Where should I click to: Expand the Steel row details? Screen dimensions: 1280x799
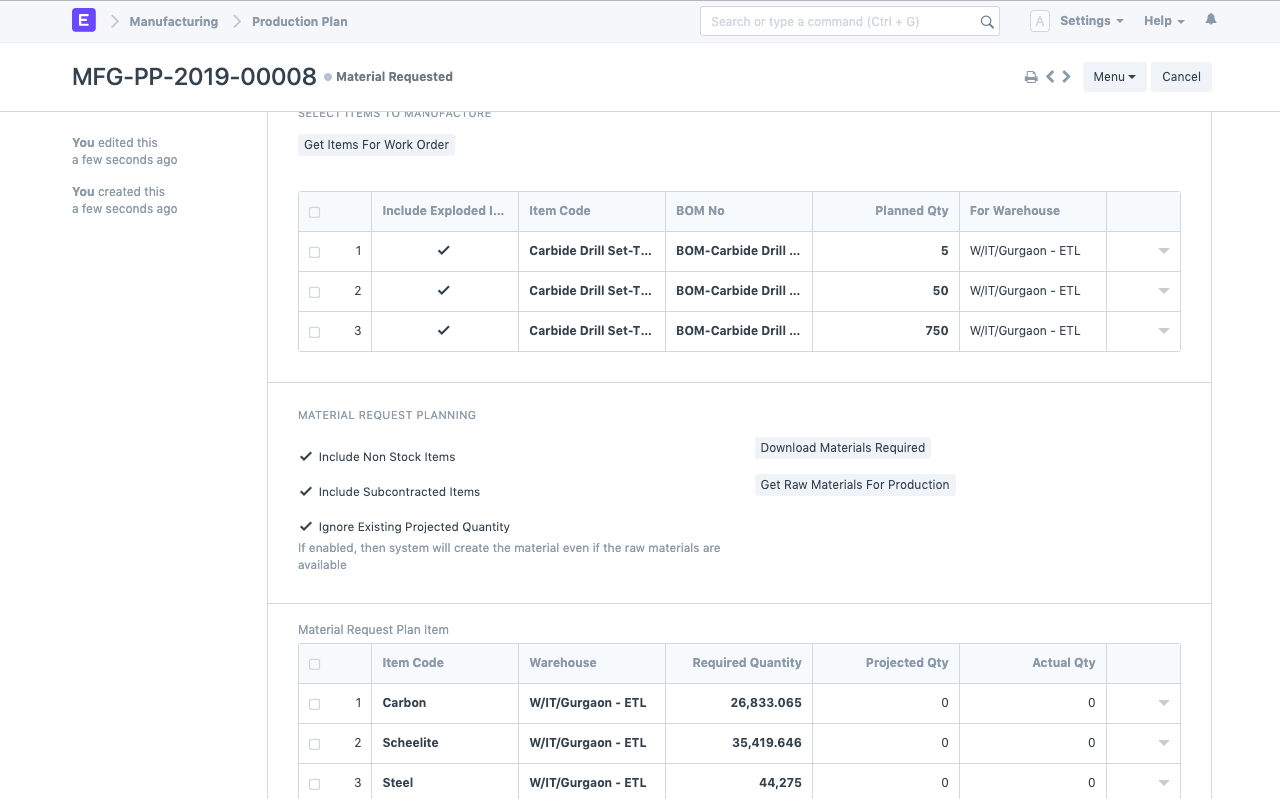click(x=1164, y=784)
